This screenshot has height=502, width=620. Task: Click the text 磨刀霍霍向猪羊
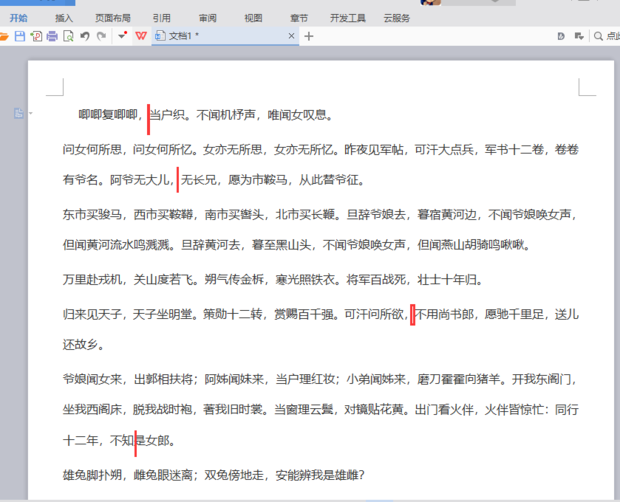pos(459,379)
